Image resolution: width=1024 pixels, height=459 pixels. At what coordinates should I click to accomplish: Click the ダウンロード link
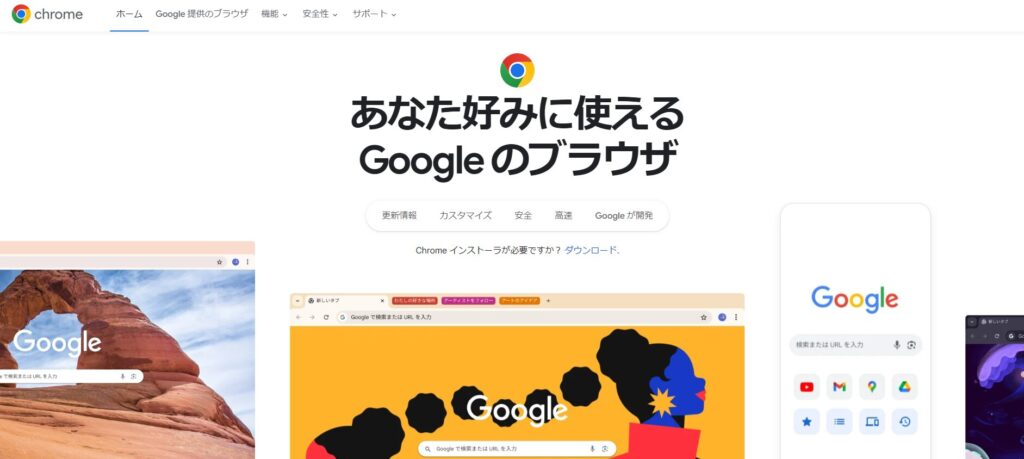(x=590, y=250)
